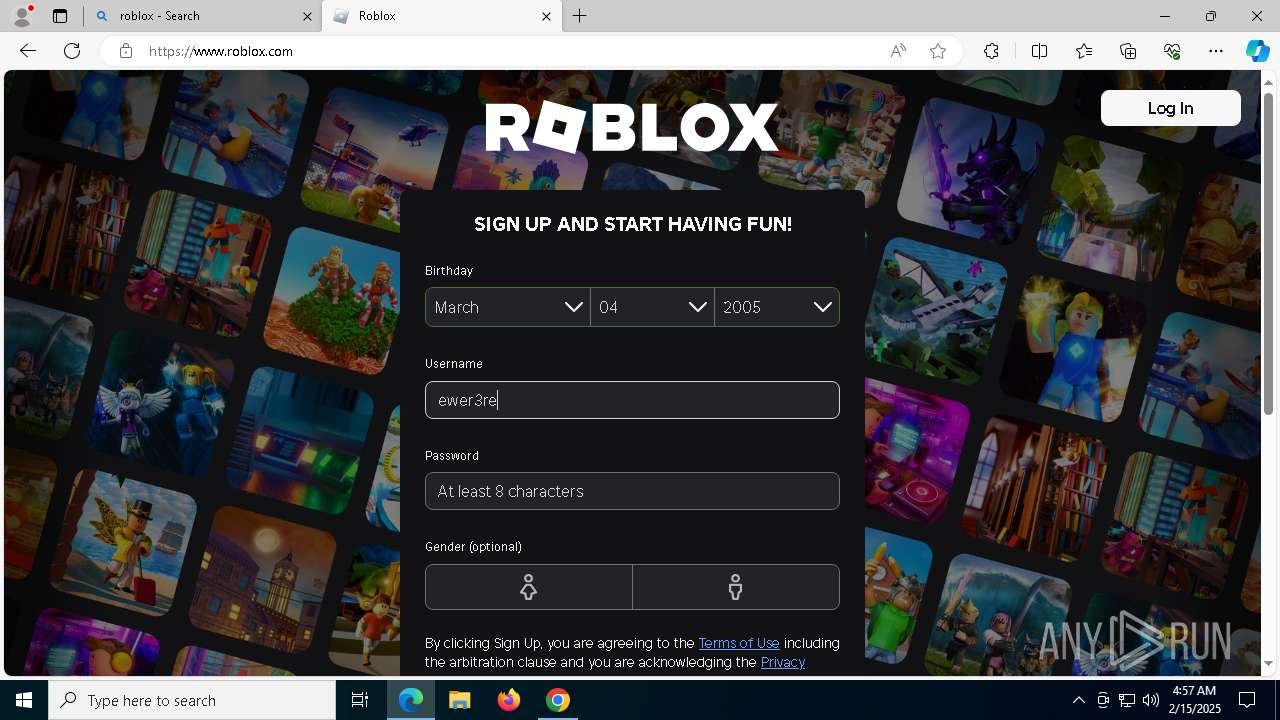Open Task View icon
This screenshot has height=720, width=1280.
tap(360, 700)
